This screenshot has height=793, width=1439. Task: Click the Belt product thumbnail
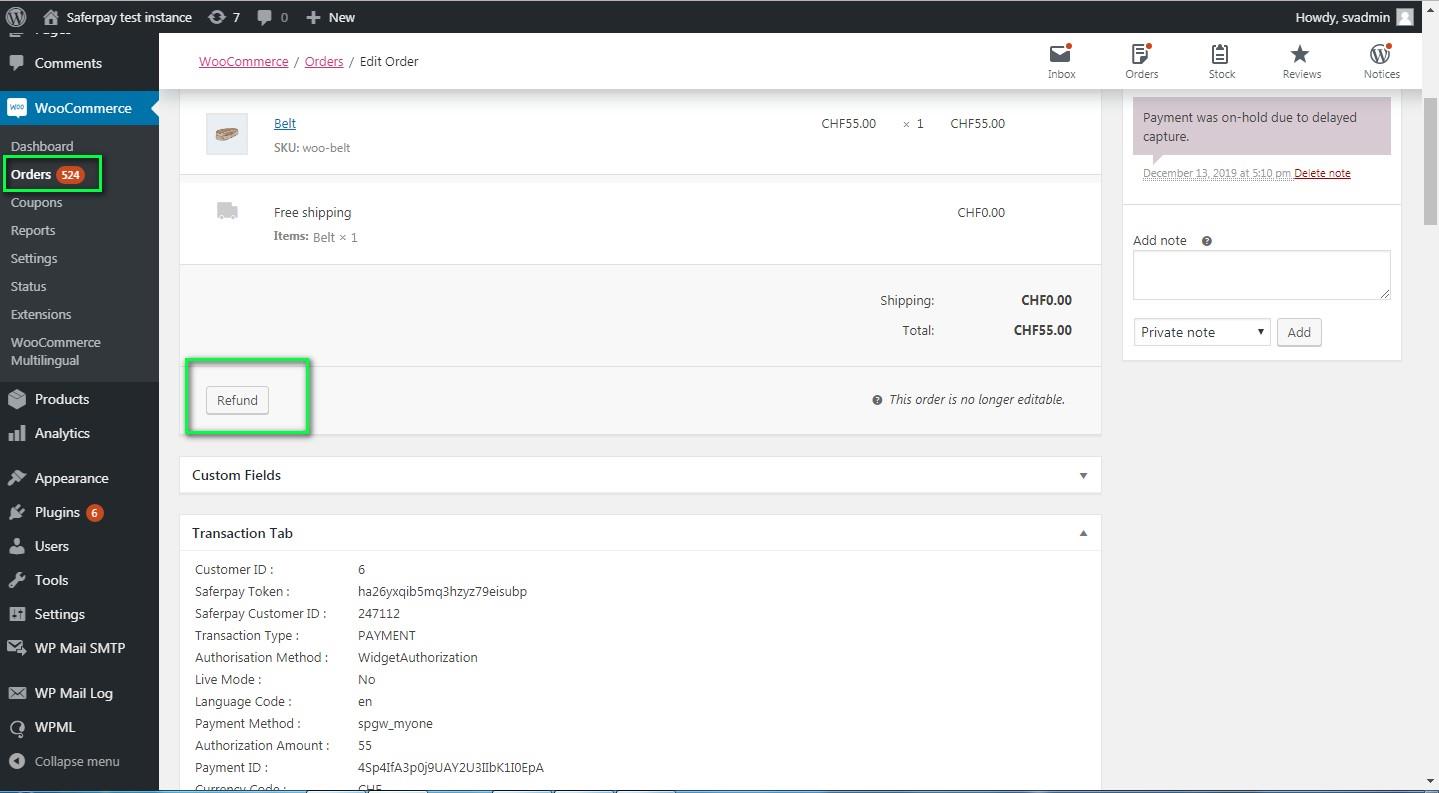pos(227,134)
